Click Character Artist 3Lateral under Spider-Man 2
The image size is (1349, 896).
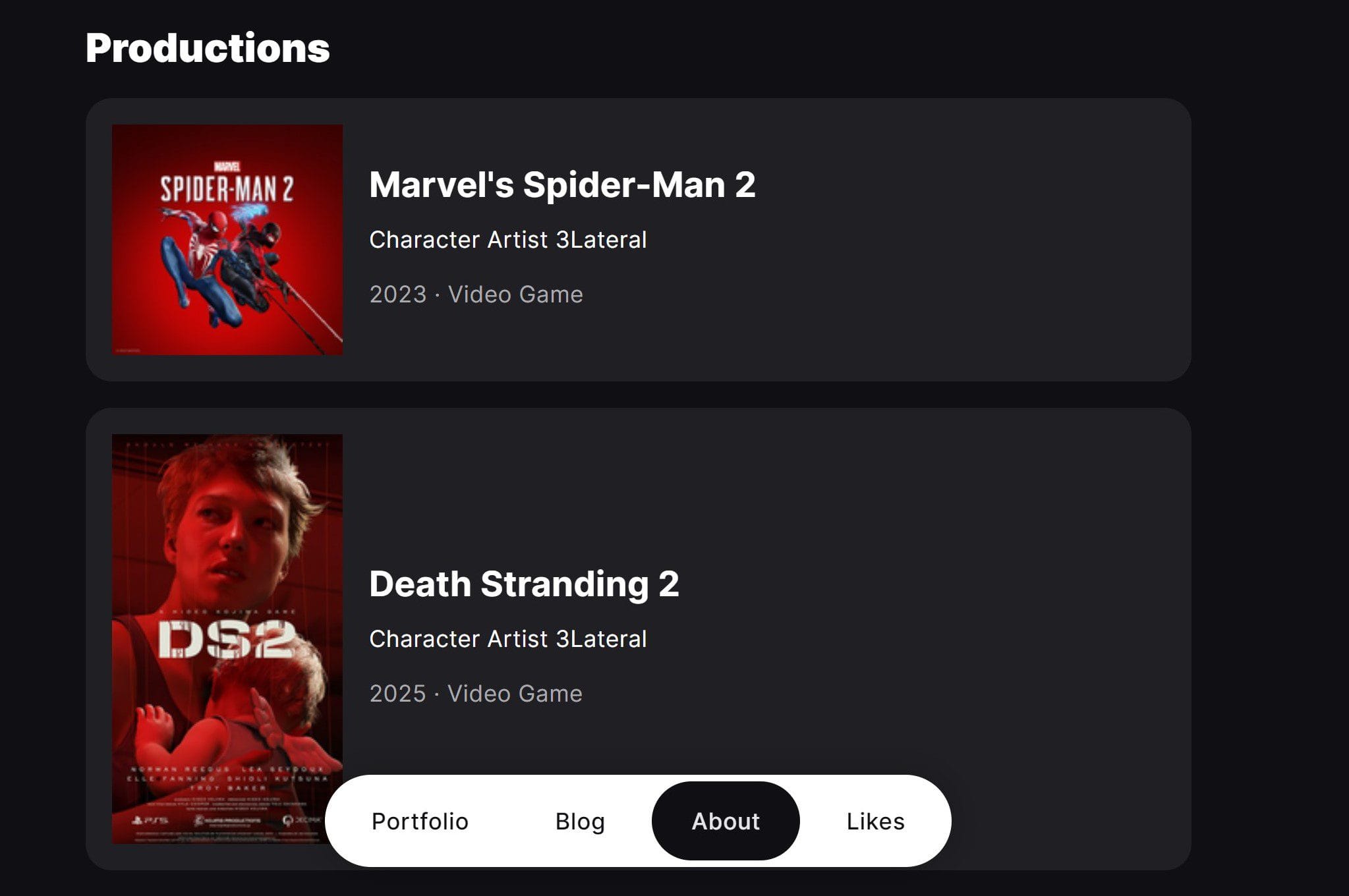click(507, 240)
